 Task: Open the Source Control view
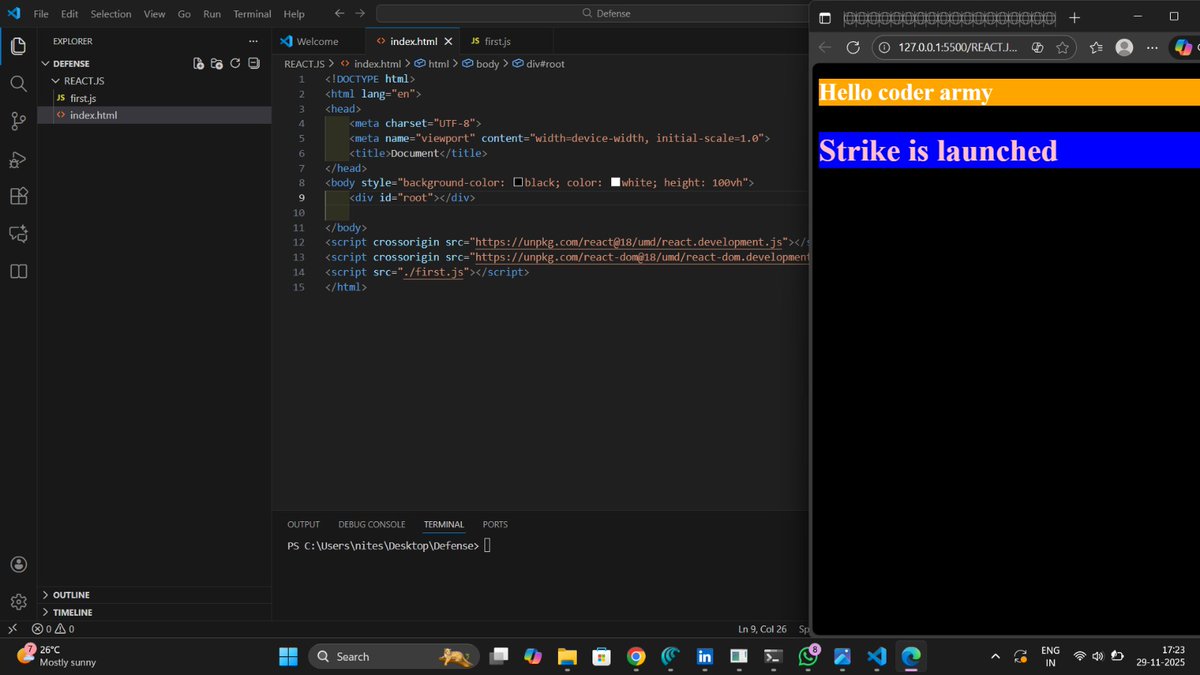(18, 121)
